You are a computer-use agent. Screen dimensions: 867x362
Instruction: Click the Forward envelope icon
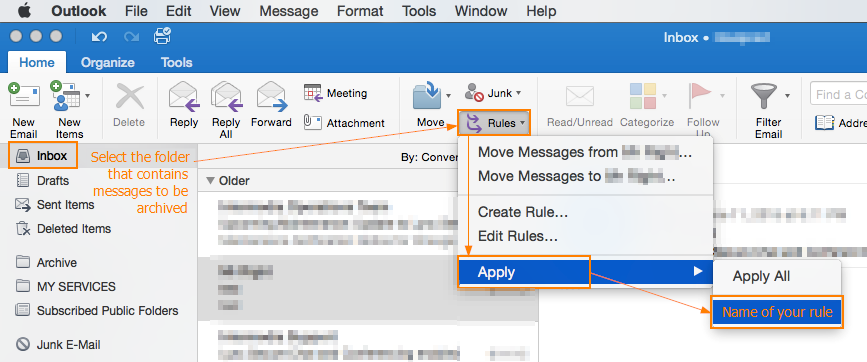271,96
